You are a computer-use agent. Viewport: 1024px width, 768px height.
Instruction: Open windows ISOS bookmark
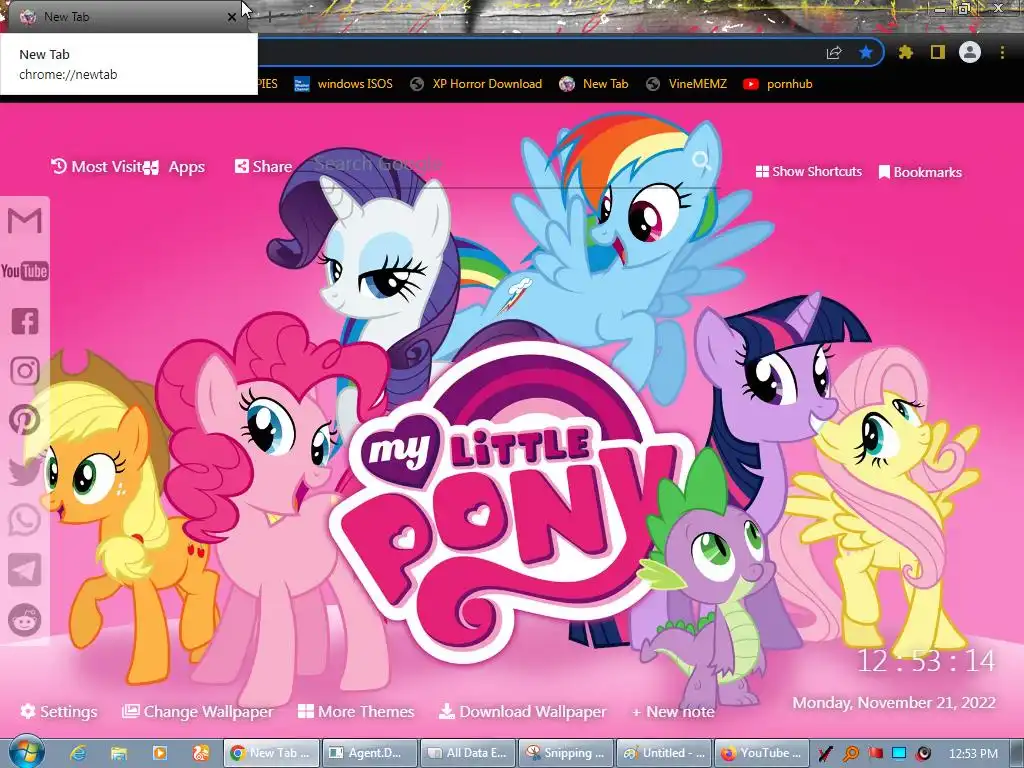pyautogui.click(x=344, y=84)
